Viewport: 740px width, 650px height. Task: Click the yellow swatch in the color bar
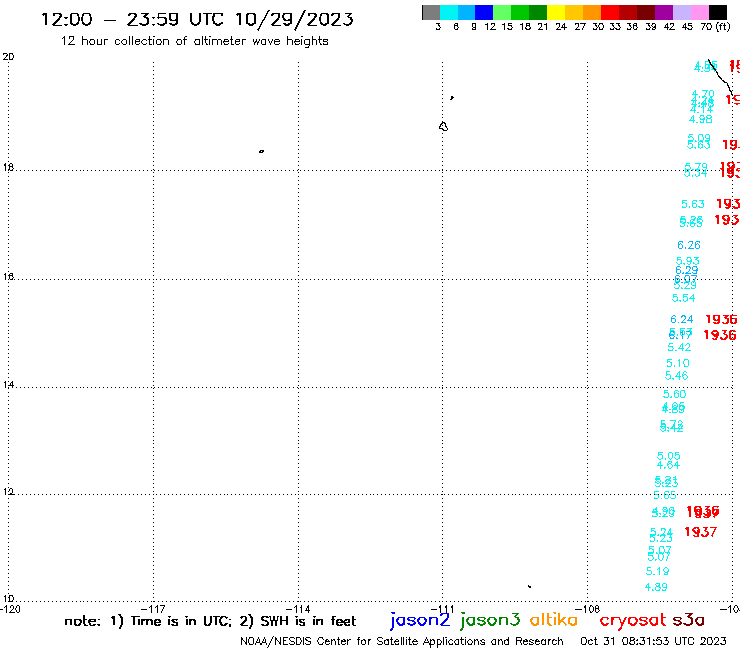556,12
